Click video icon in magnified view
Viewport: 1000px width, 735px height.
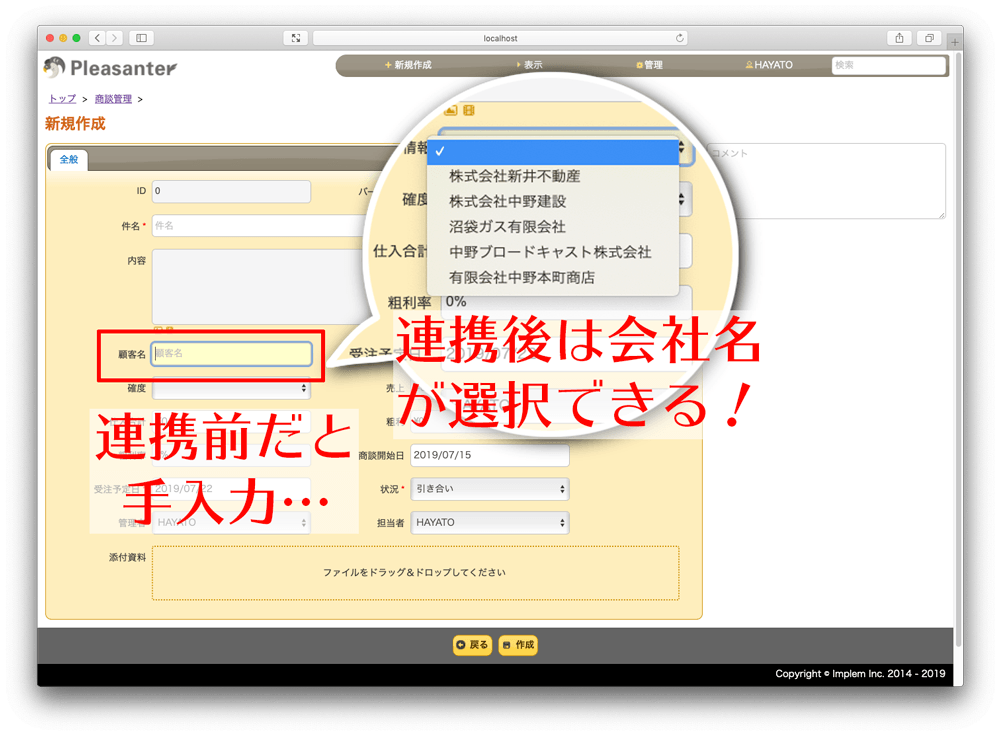click(469, 110)
